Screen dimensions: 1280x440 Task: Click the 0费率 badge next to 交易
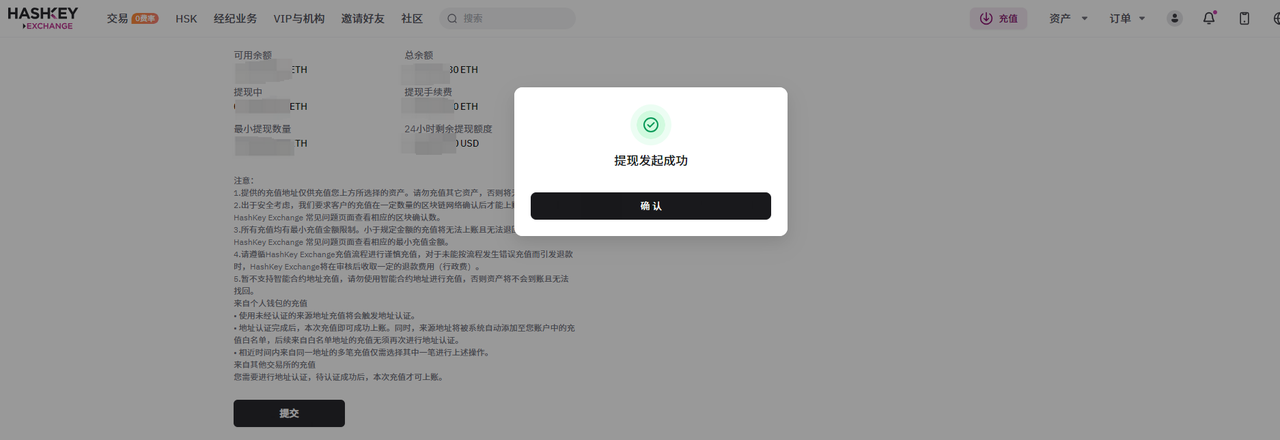point(145,19)
